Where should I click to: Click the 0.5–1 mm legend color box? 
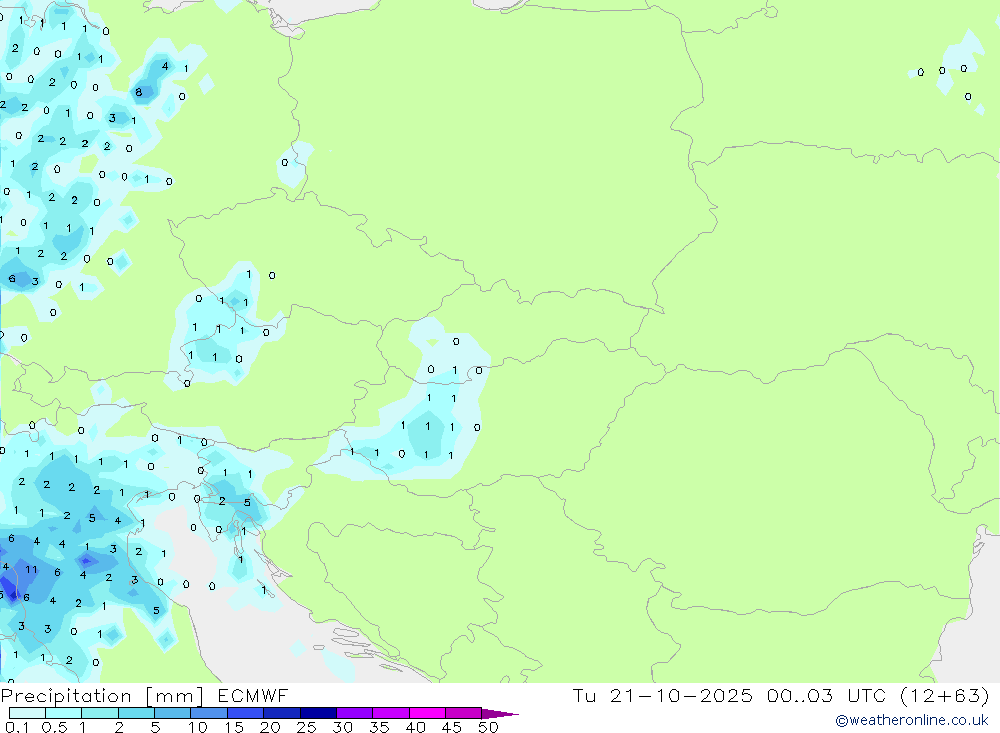[x=63, y=713]
